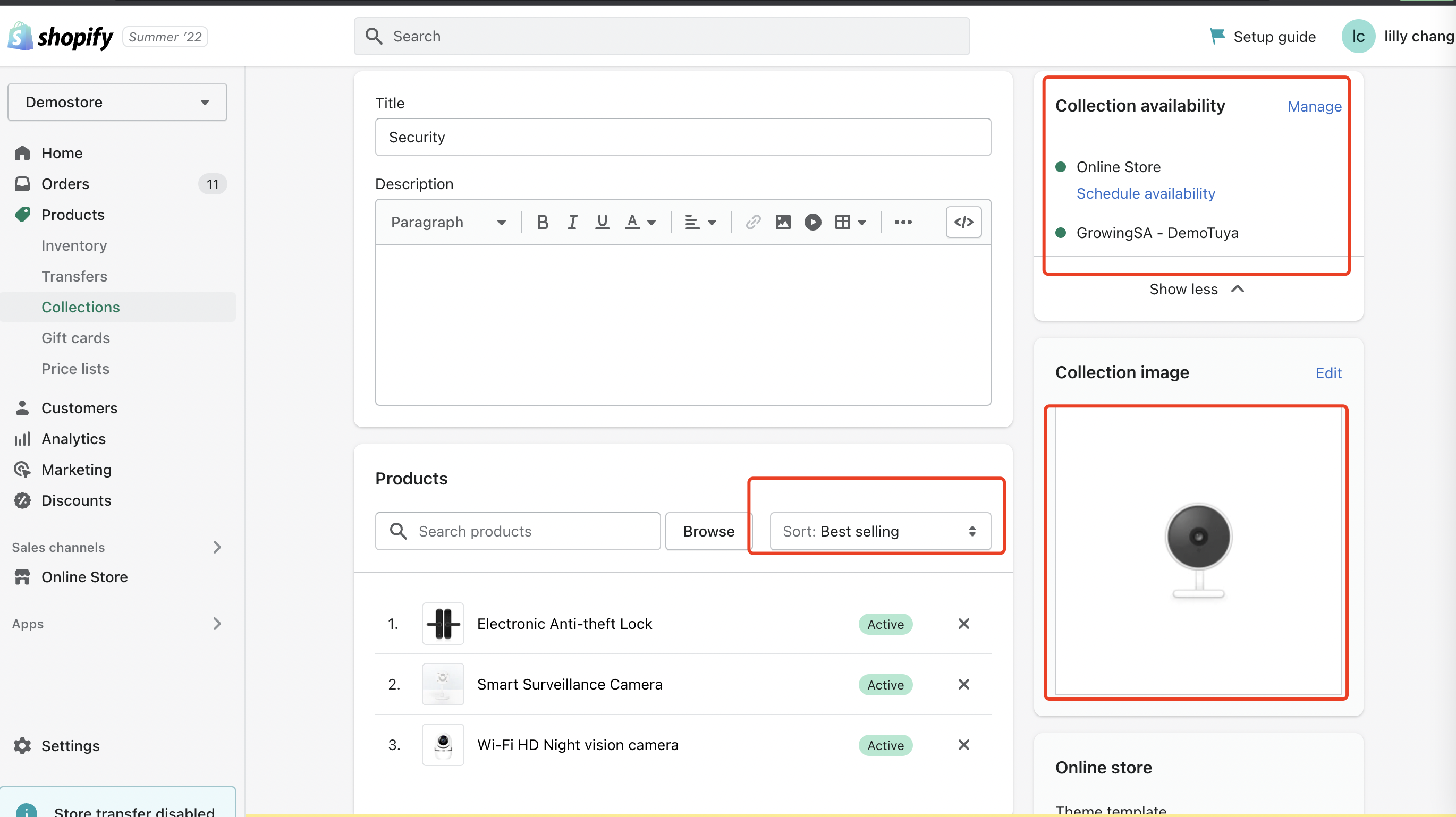This screenshot has width=1456, height=817.
Task: Open Inventory under Products
Action: 74,245
